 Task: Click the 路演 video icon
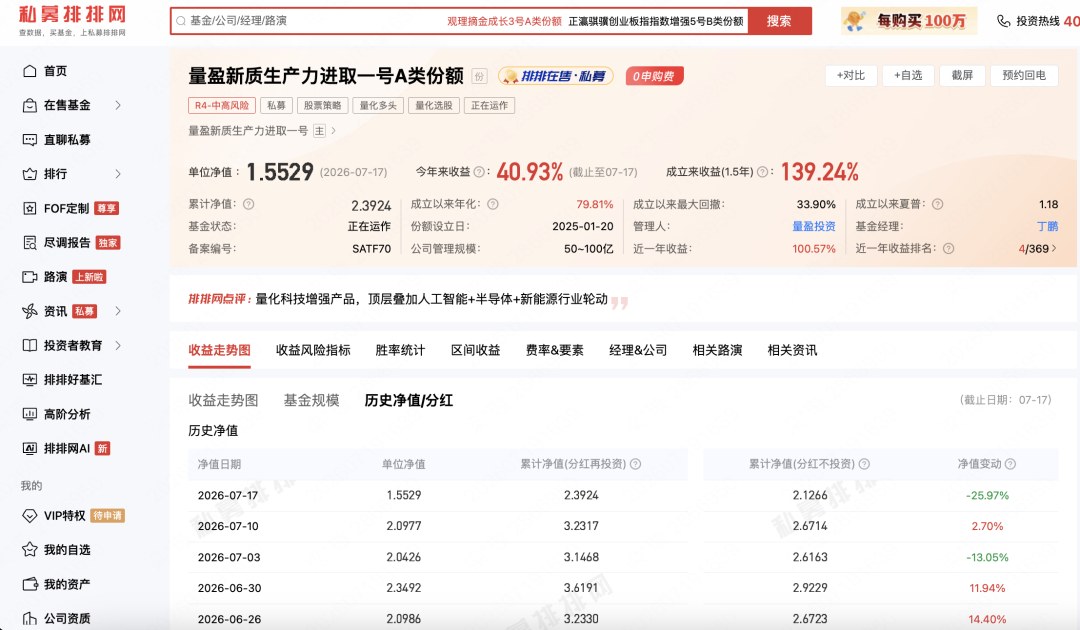(x=30, y=277)
